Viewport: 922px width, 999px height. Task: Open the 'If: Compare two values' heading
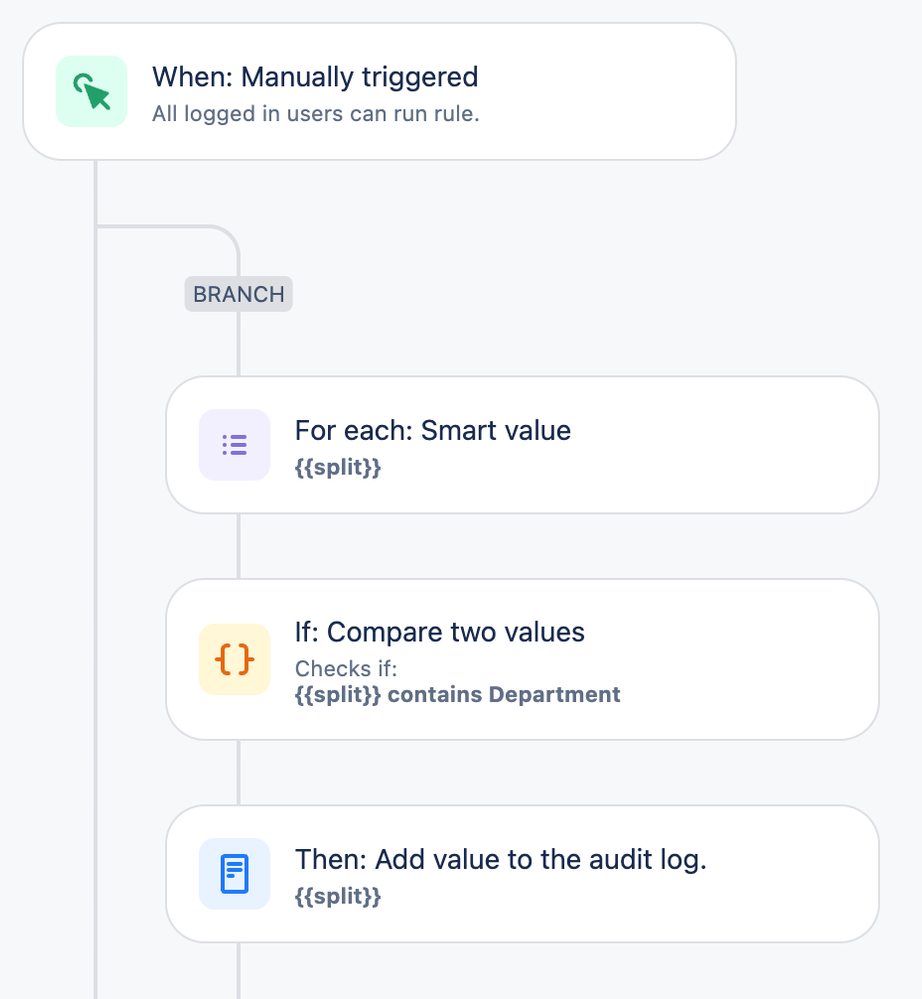(440, 632)
